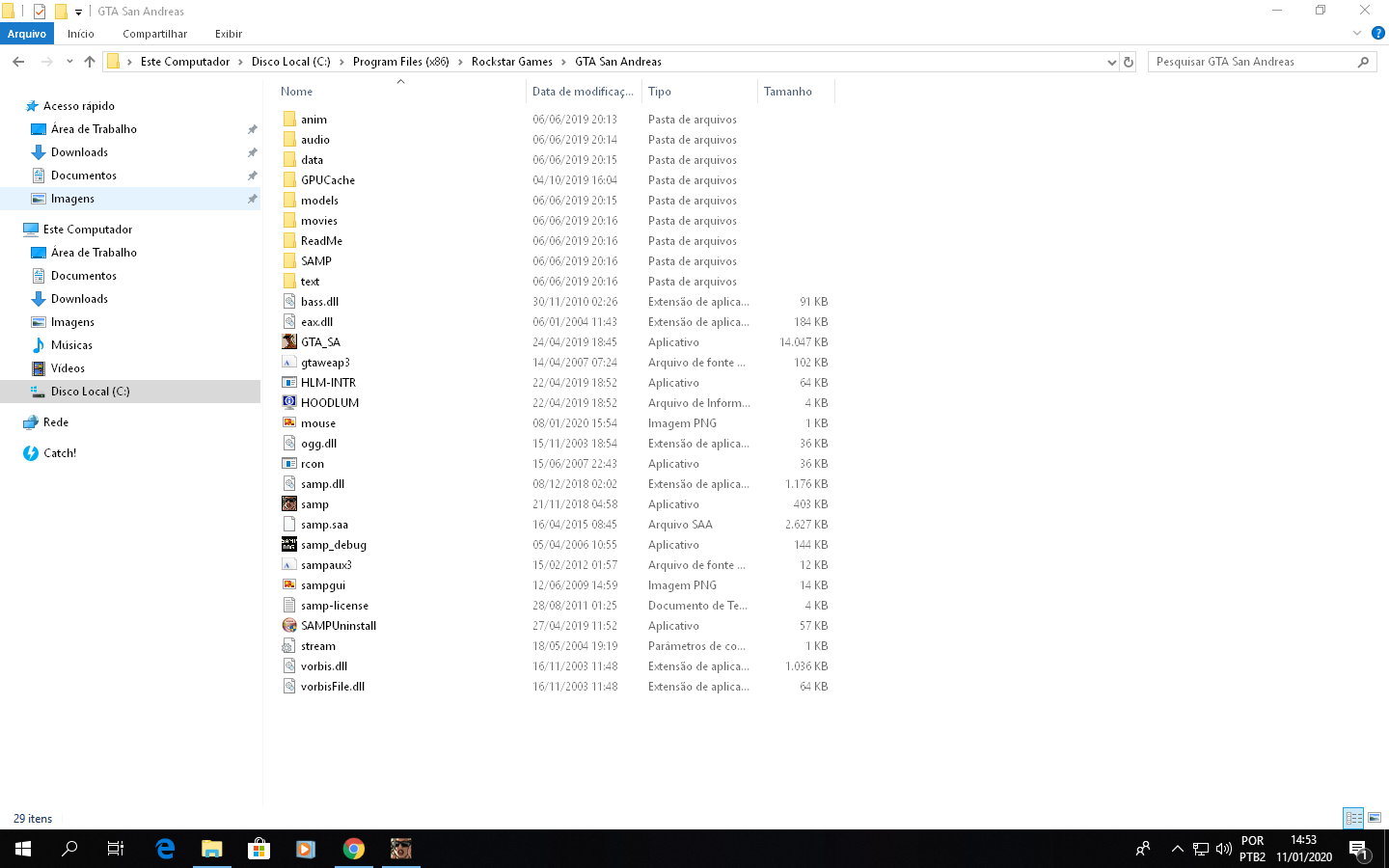Open the GTA_SA application icon
This screenshot has width=1389, height=868.
(289, 342)
